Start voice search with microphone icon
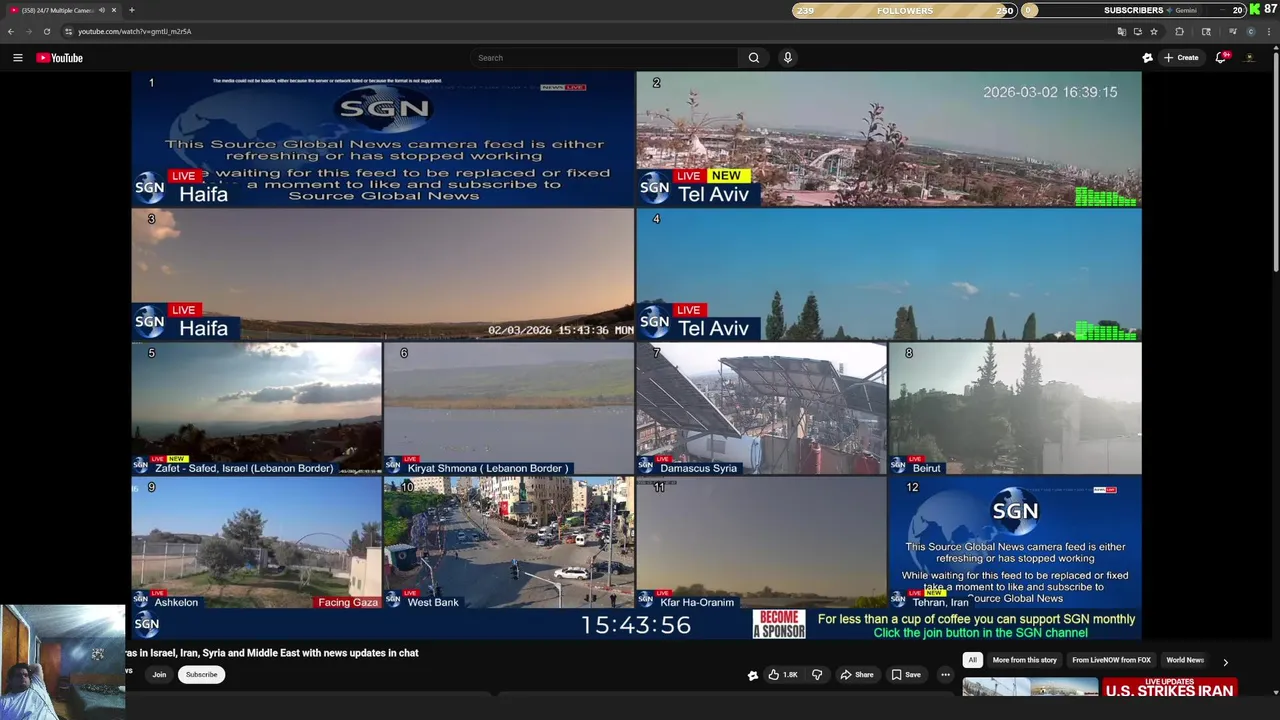1280x720 pixels. click(x=788, y=58)
